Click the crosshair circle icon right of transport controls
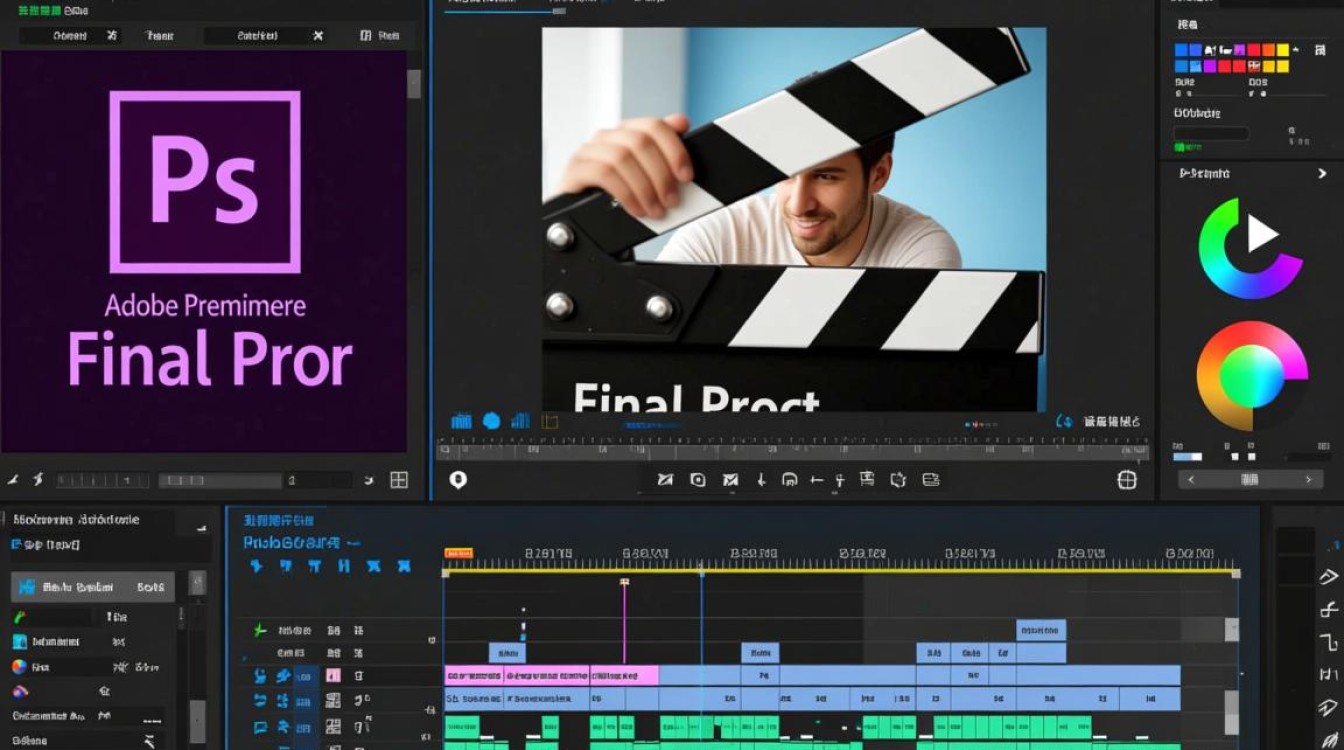This screenshot has width=1344, height=750. 1127,480
